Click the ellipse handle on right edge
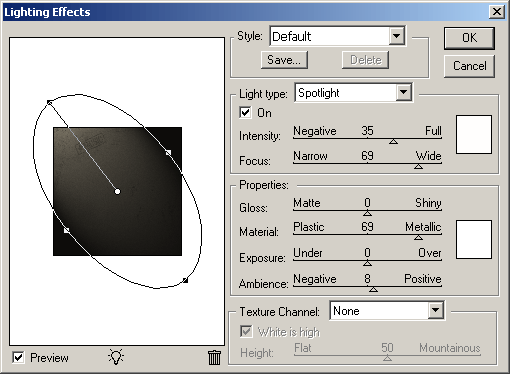Screen dimensions: 510x374 [x=168, y=153]
